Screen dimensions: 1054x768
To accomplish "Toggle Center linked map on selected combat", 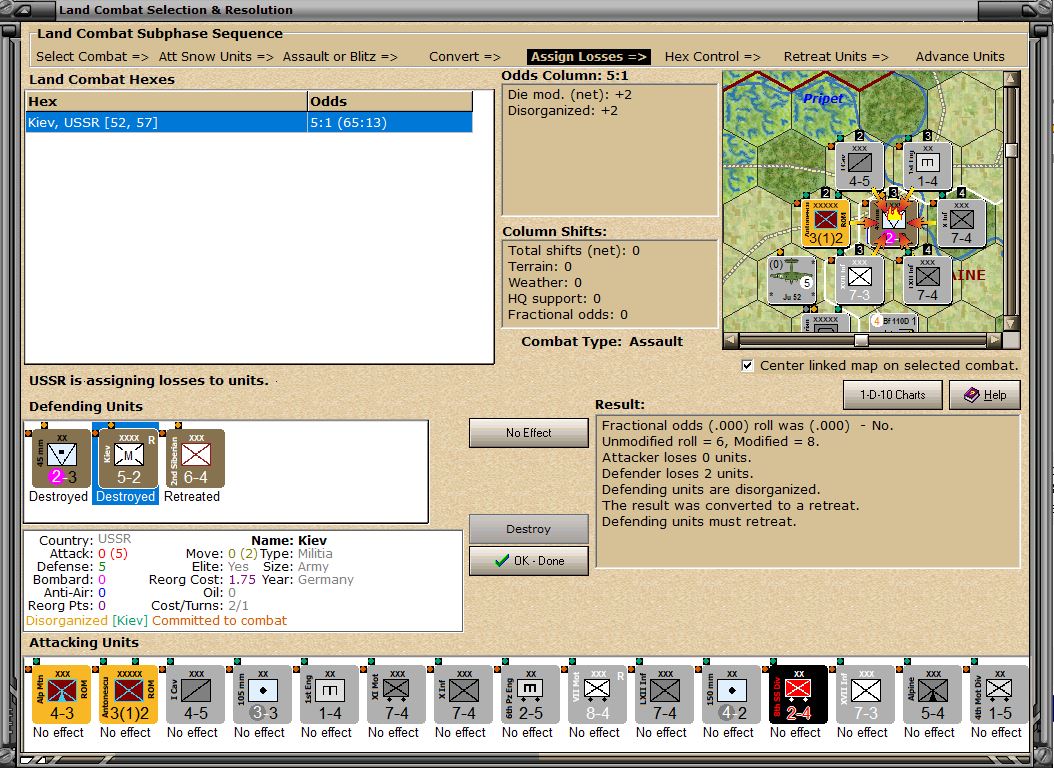I will click(x=747, y=366).
